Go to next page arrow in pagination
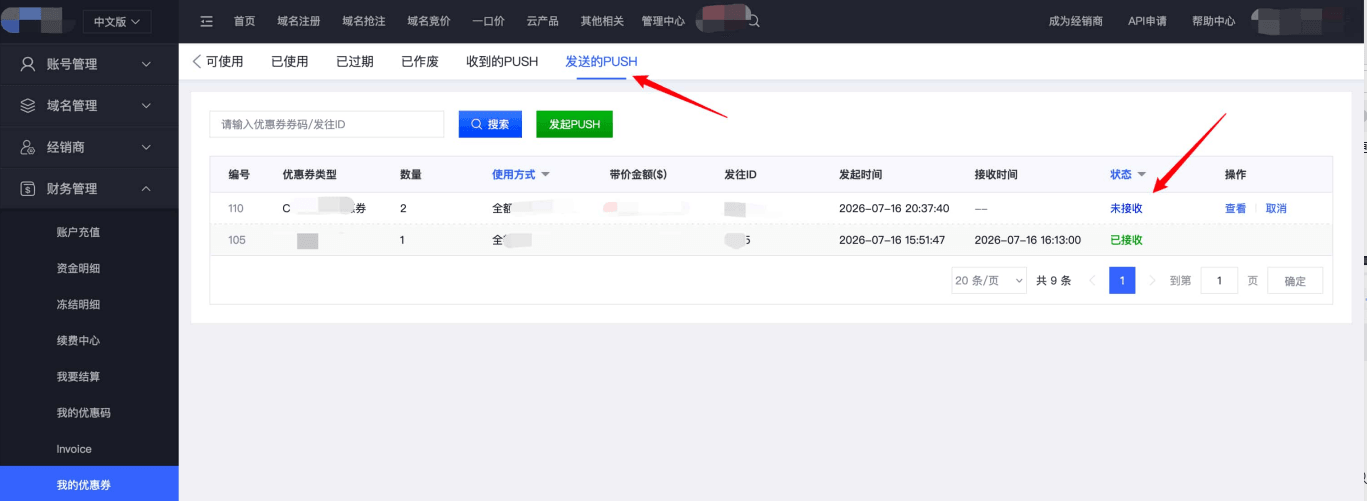Screen dimensions: 1367x501 tap(1152, 281)
